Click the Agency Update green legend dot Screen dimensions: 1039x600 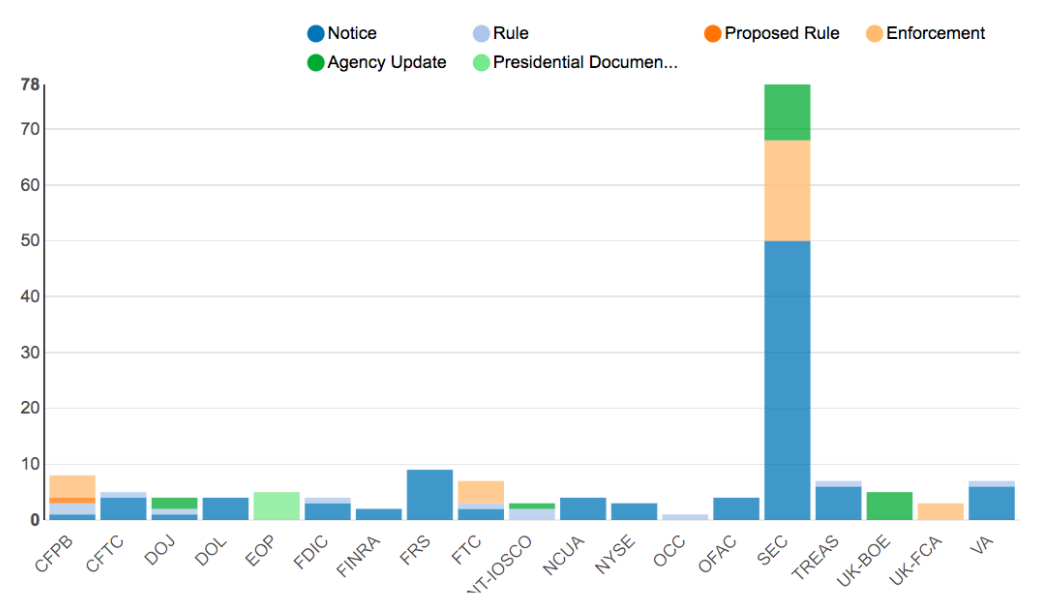click(316, 63)
